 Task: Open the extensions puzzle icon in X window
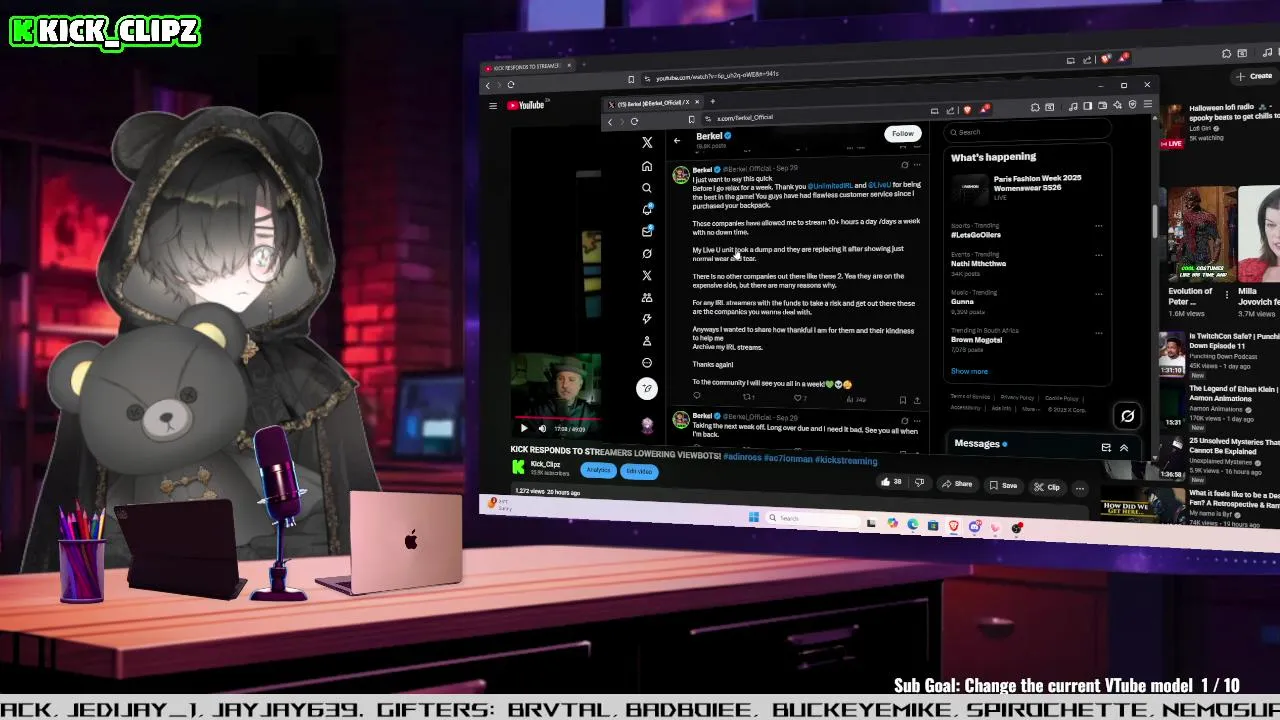pyautogui.click(x=1034, y=107)
